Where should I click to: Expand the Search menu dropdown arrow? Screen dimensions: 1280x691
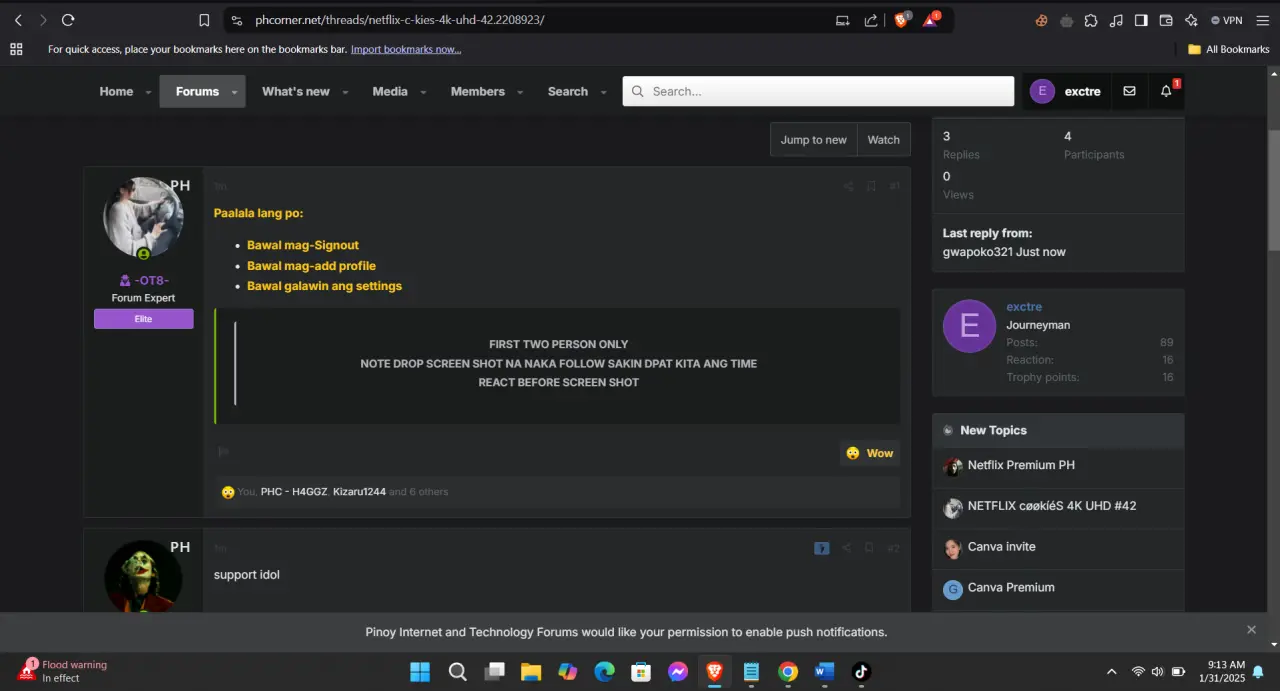click(x=603, y=92)
